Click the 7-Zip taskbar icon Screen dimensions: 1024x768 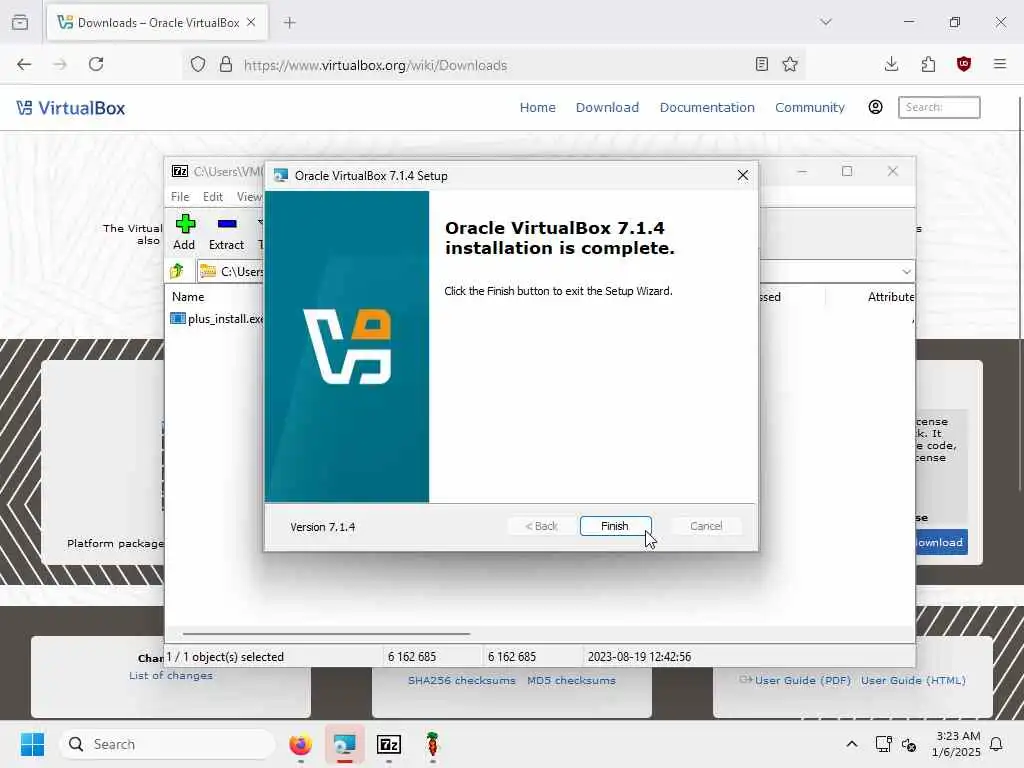(x=389, y=744)
